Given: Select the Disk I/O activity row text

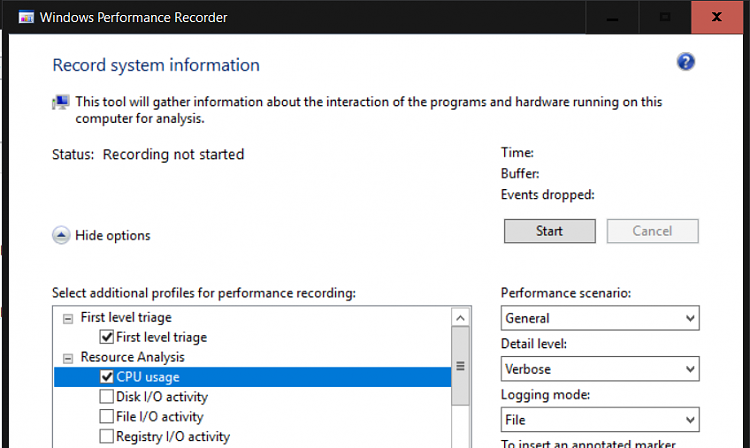Looking at the screenshot, I should click(x=162, y=397).
